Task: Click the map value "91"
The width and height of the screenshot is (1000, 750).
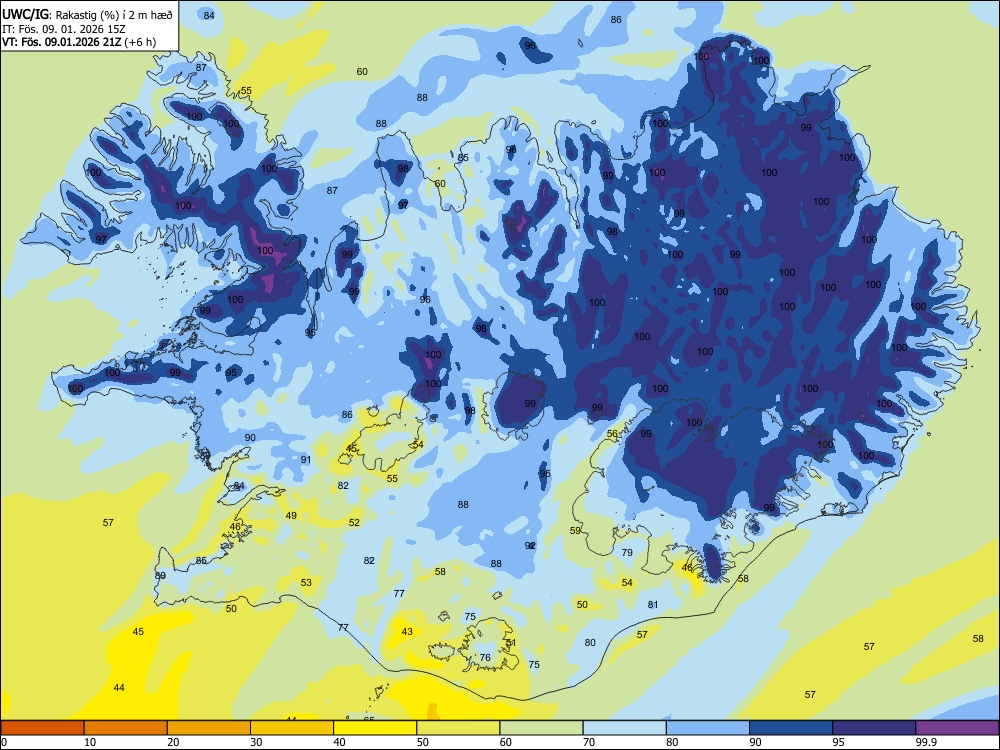Action: 305,459
